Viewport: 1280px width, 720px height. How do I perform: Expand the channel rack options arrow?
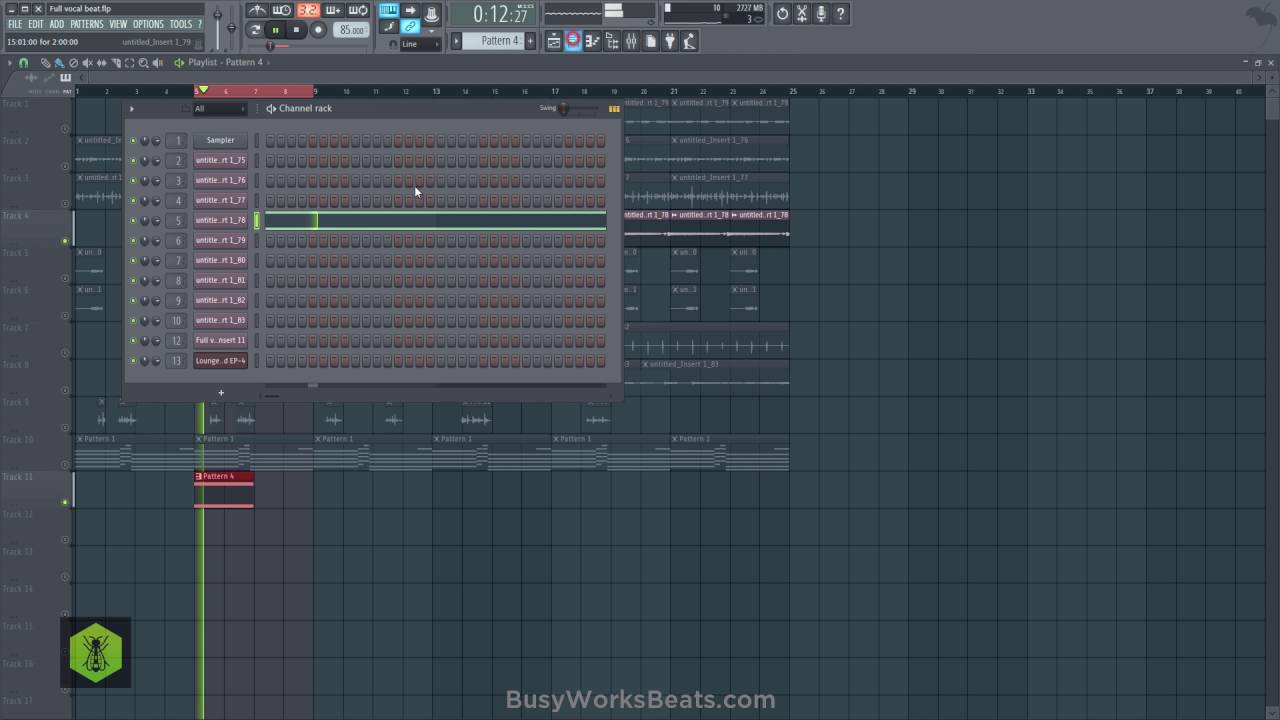tap(132, 108)
